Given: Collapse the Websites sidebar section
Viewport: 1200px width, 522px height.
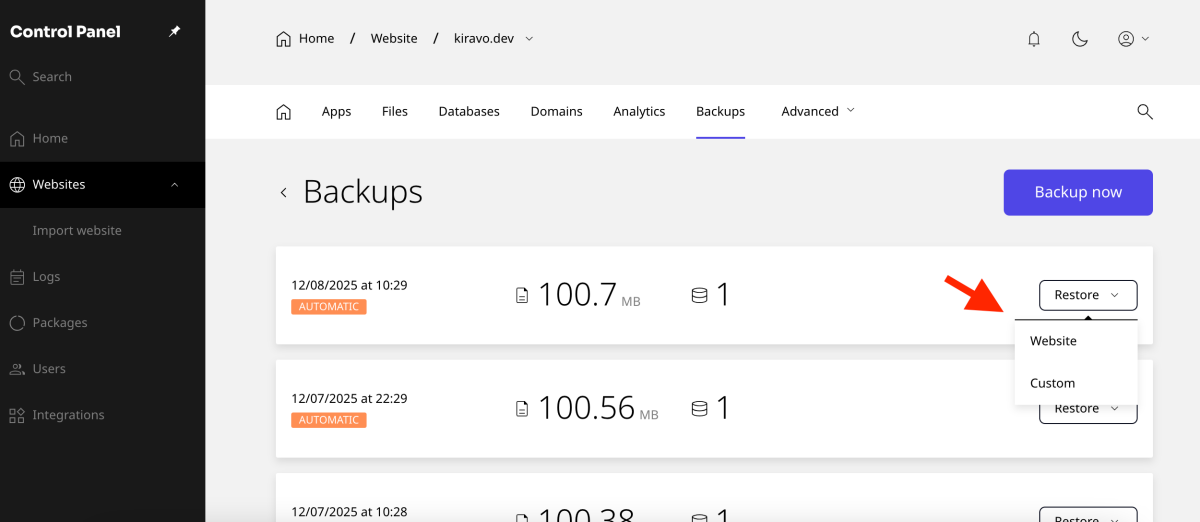Looking at the screenshot, I should point(174,185).
